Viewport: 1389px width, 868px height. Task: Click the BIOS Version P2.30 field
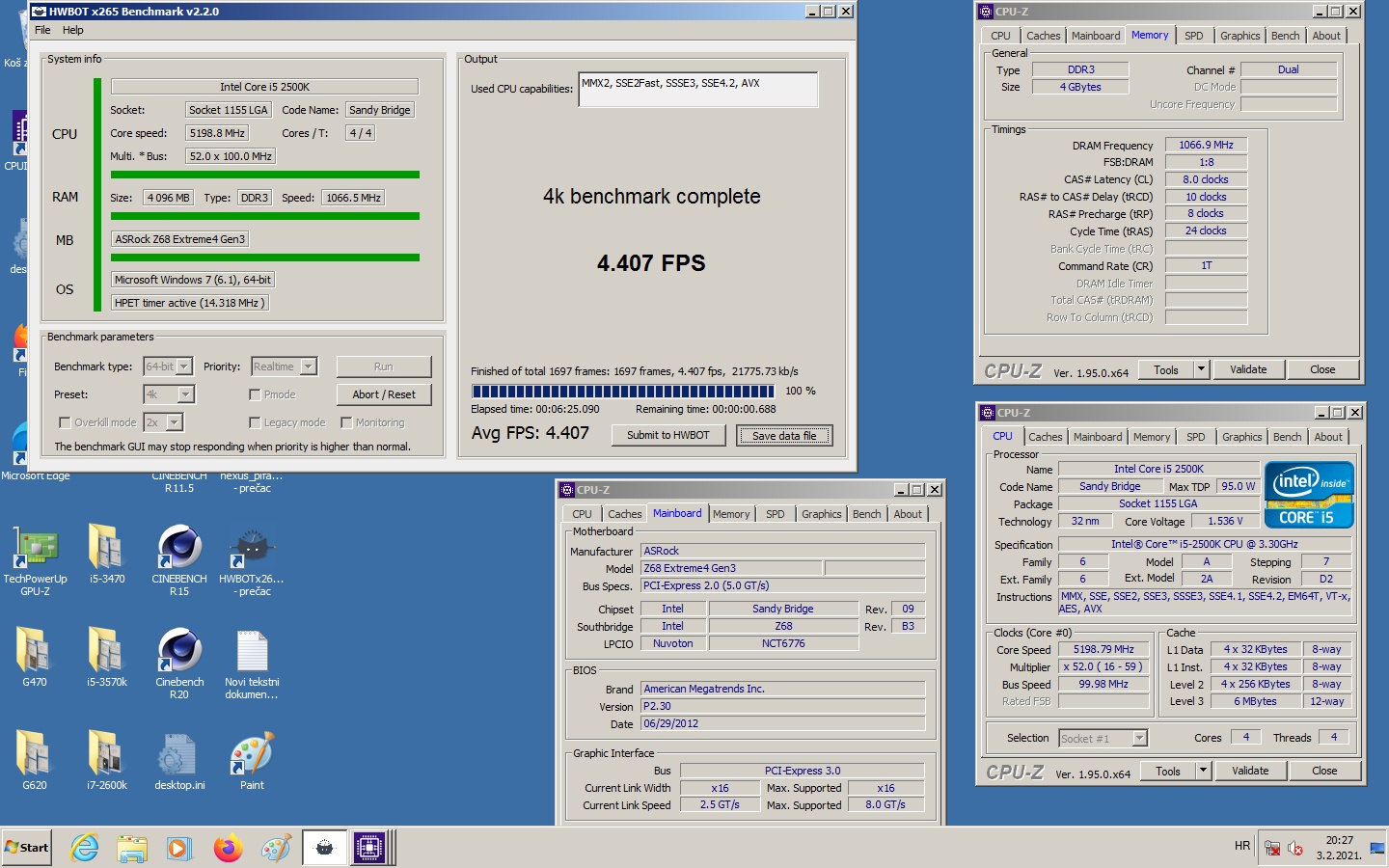(782, 706)
